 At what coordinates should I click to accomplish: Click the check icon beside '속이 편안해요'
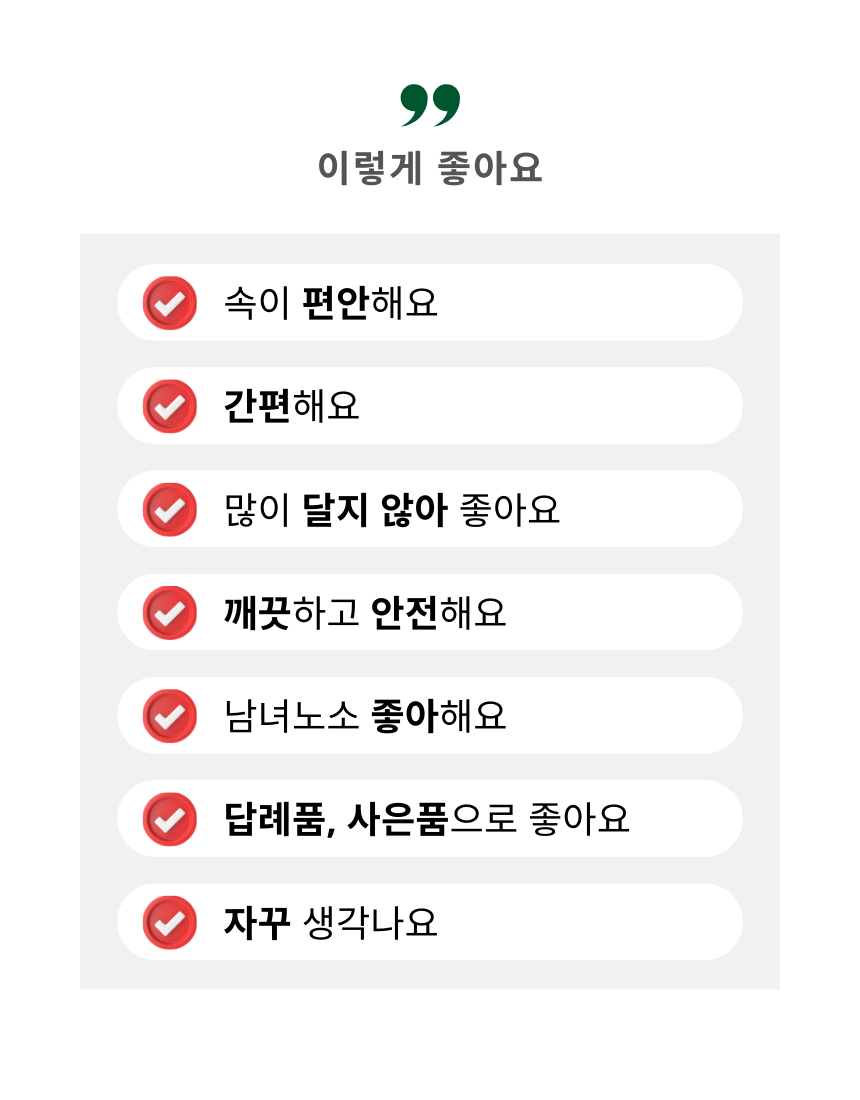pos(170,302)
